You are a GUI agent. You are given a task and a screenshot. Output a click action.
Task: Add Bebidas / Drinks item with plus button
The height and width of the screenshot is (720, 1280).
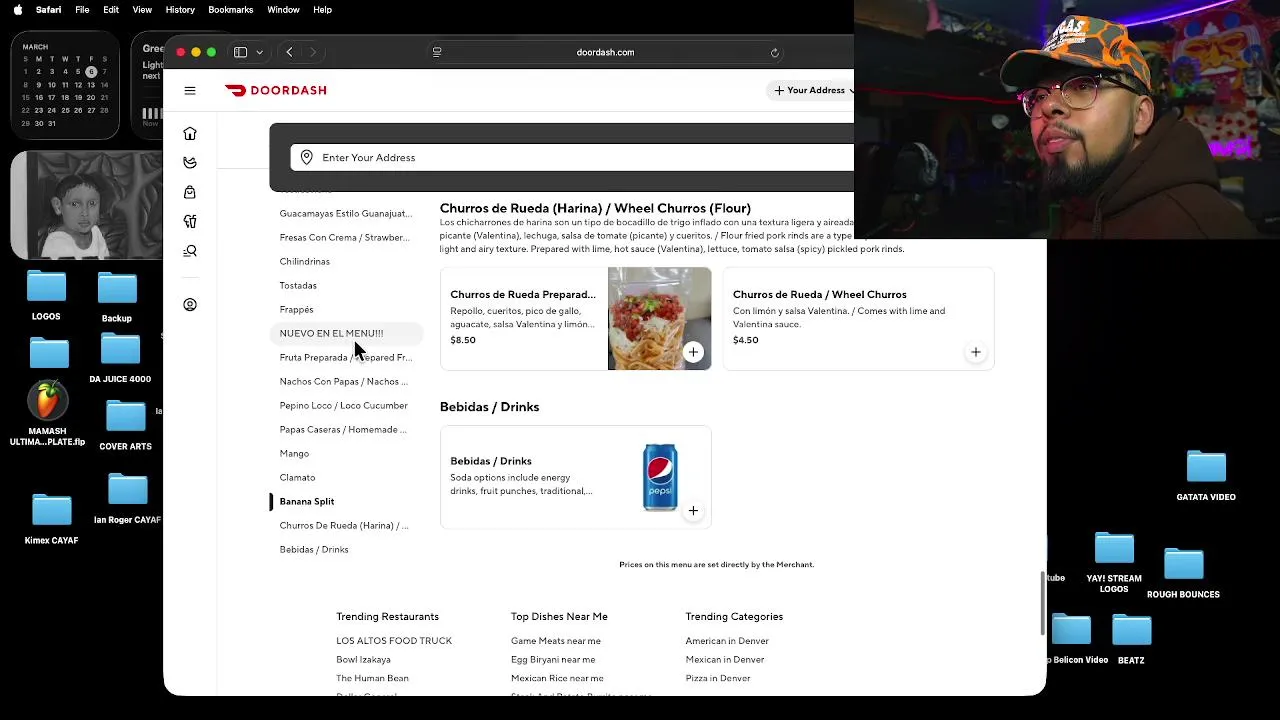tap(693, 511)
